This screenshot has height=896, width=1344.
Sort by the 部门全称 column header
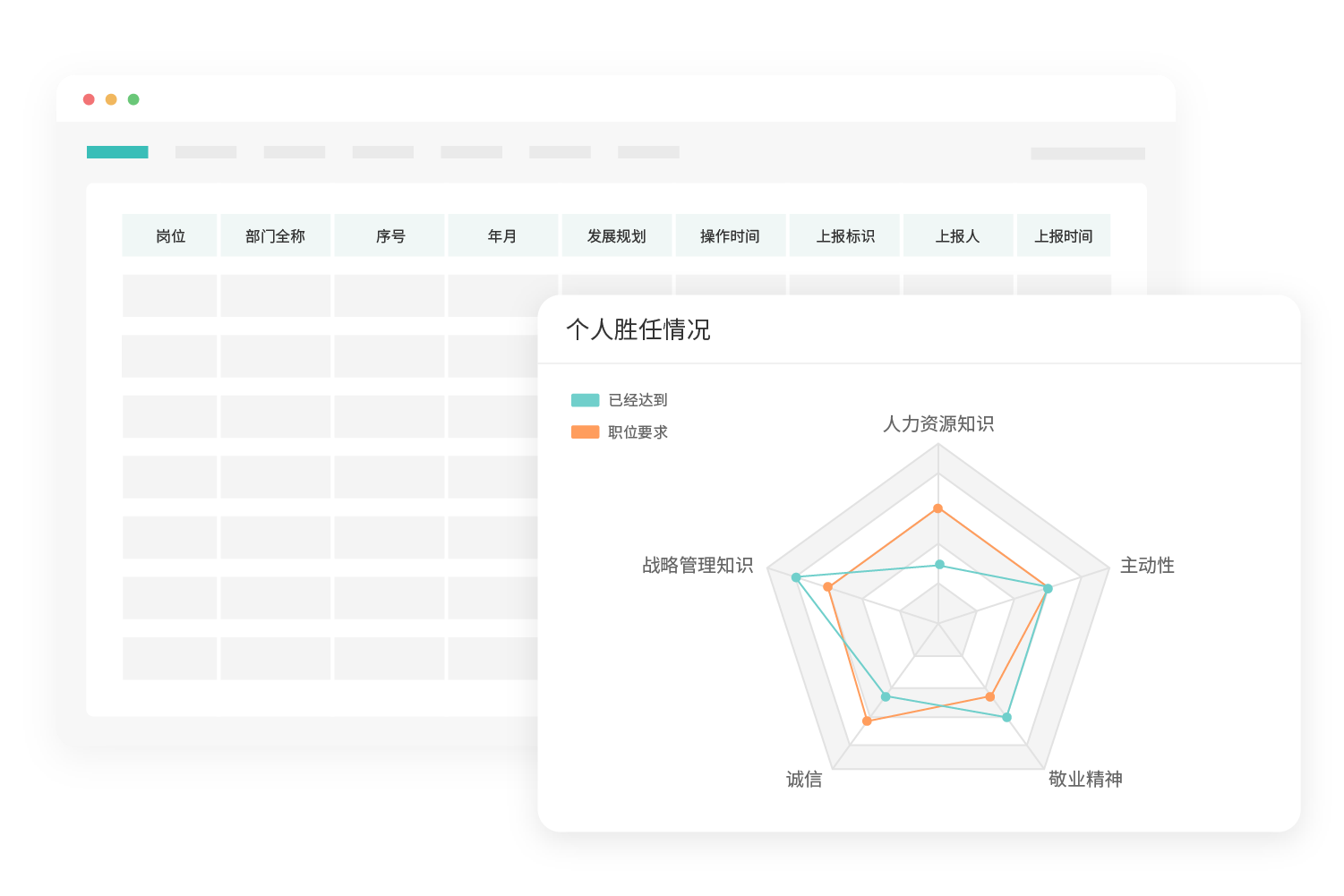pyautogui.click(x=276, y=236)
